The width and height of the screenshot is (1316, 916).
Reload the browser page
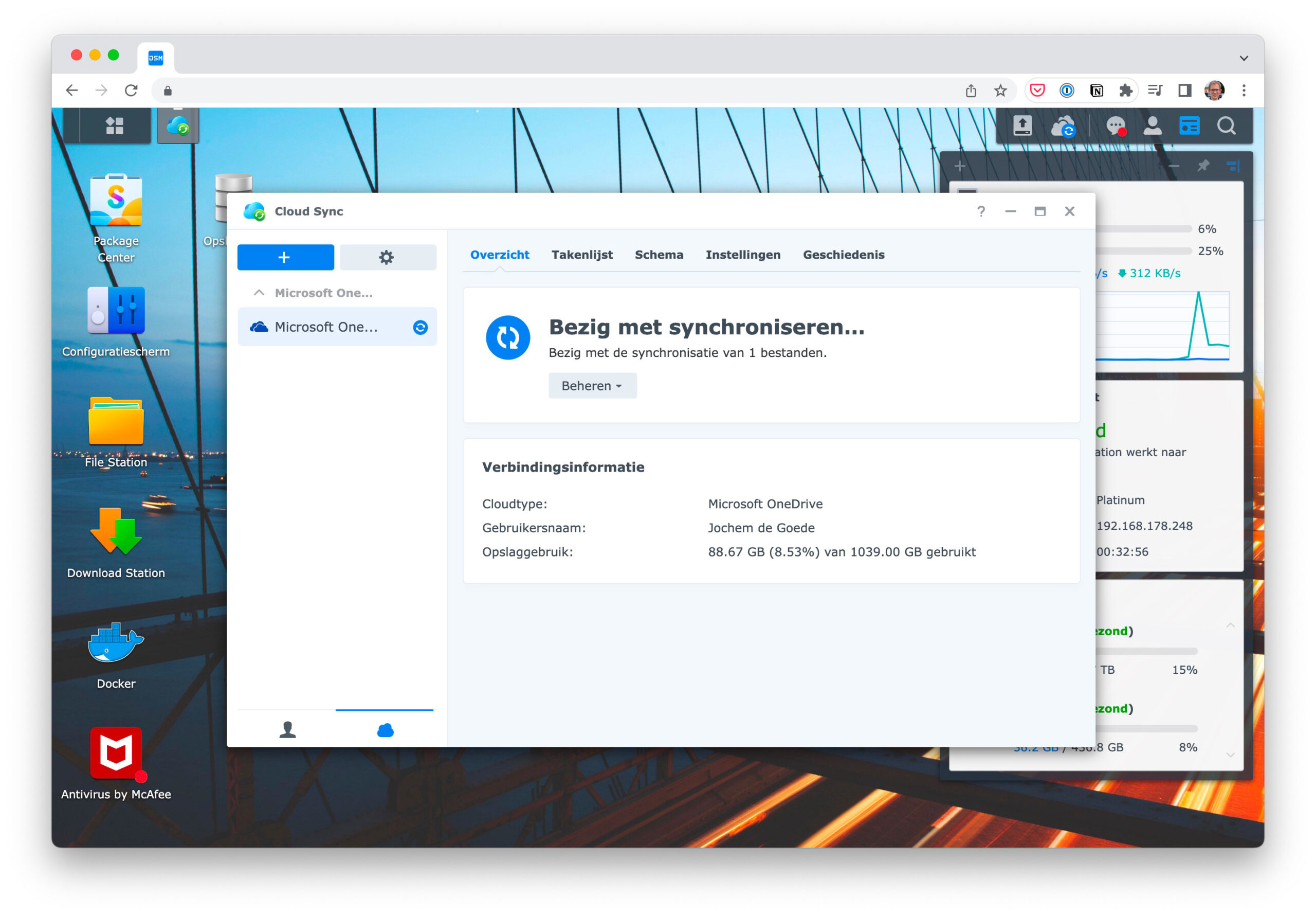pos(131,91)
